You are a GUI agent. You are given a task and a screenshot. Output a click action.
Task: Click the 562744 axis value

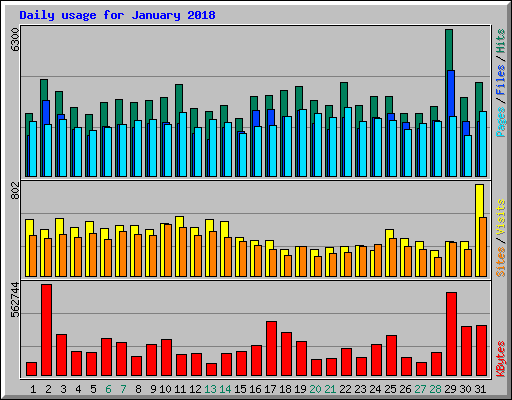pos(16,300)
